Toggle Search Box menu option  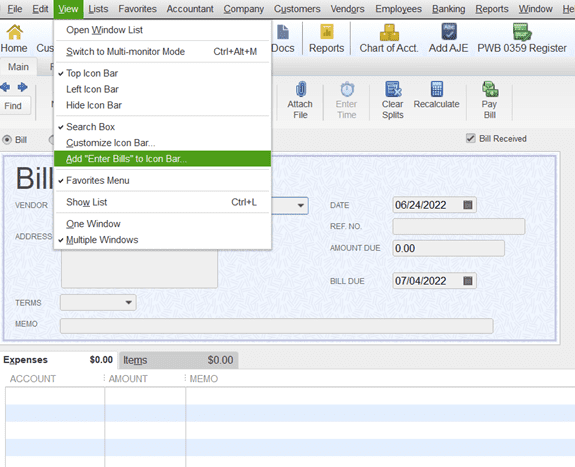[x=162, y=127]
